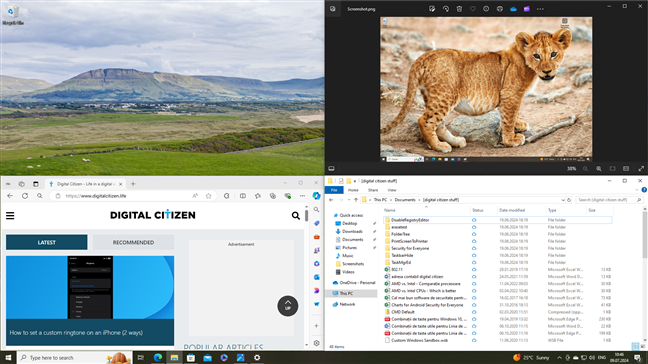Mark Screenshot.png as favorite with heart icon
This screenshot has width=648, height=364.
point(473,9)
